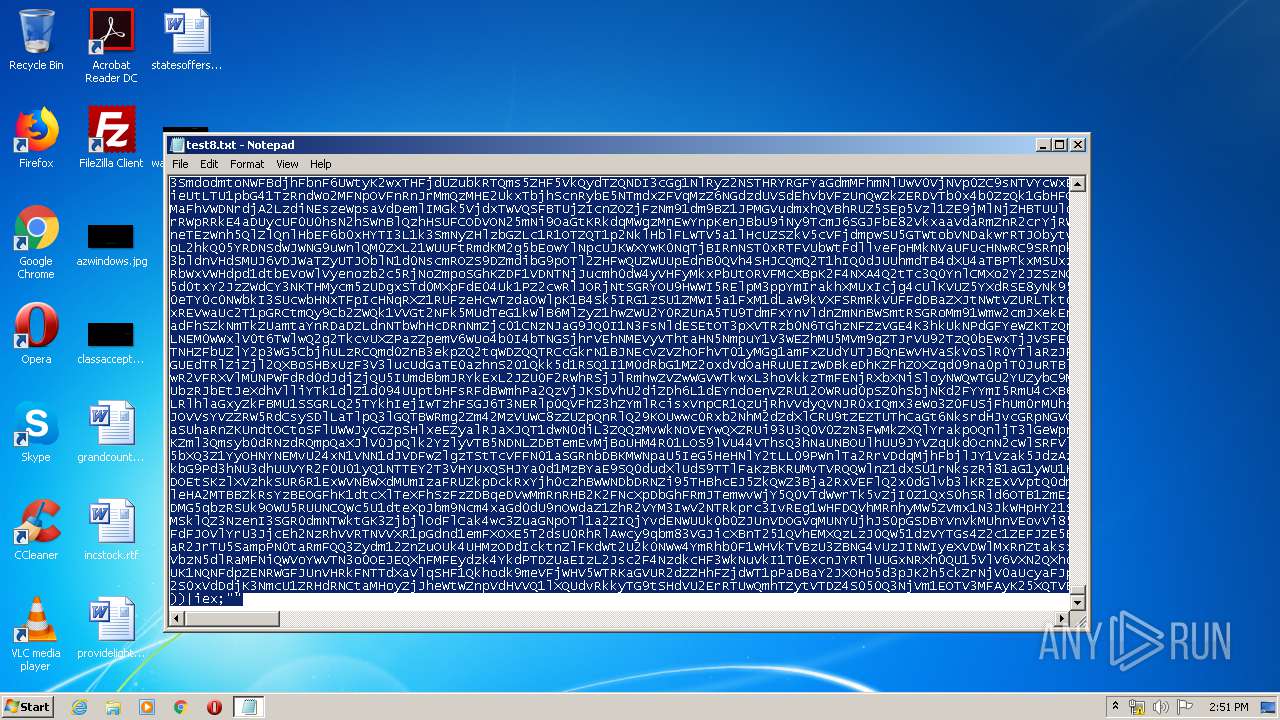Select the statesoffers Word document icon

[186, 40]
